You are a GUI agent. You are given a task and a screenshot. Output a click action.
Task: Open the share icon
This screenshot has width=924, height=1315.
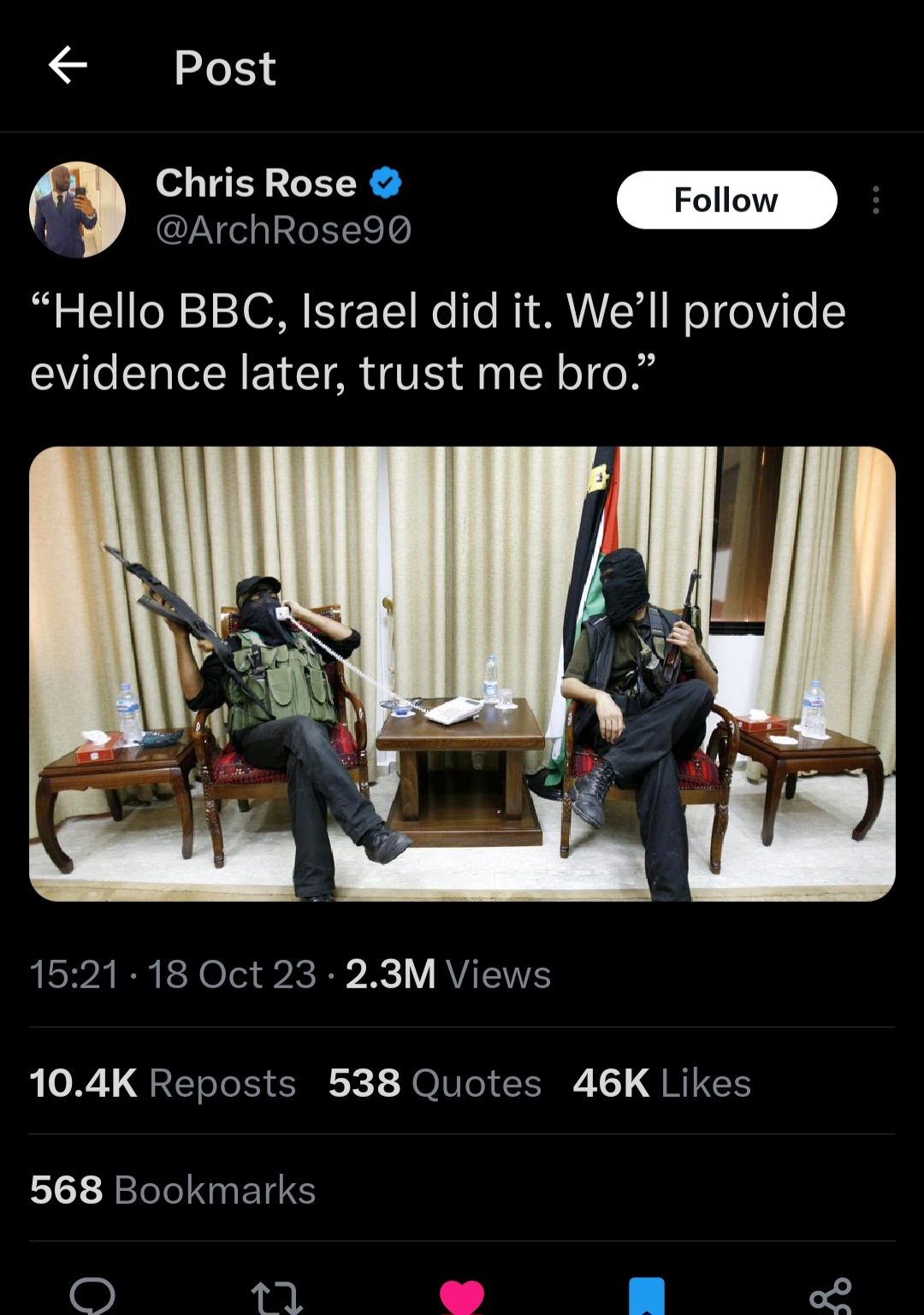tap(831, 1295)
